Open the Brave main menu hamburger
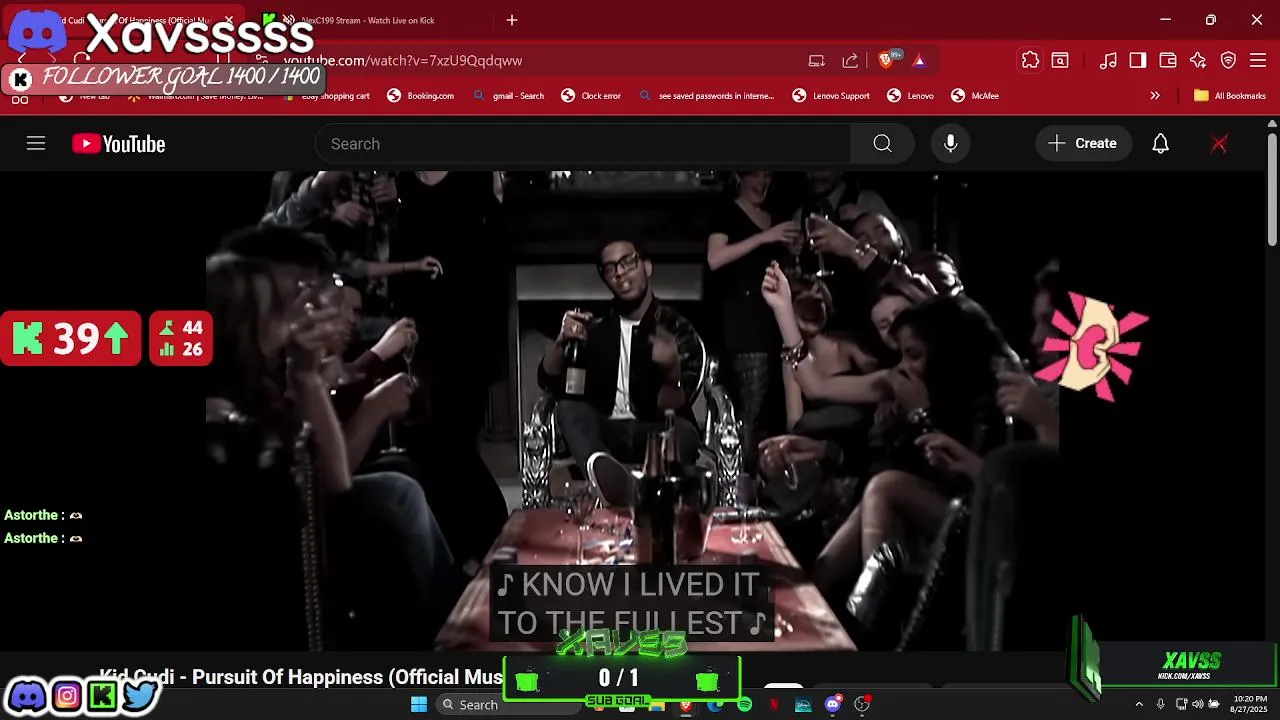1280x720 pixels. [x=1258, y=60]
